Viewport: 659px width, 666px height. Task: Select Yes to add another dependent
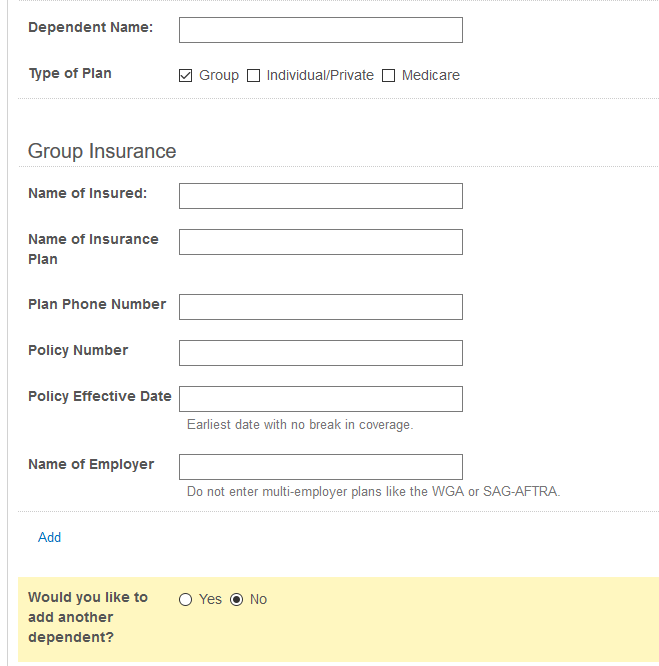[x=185, y=600]
